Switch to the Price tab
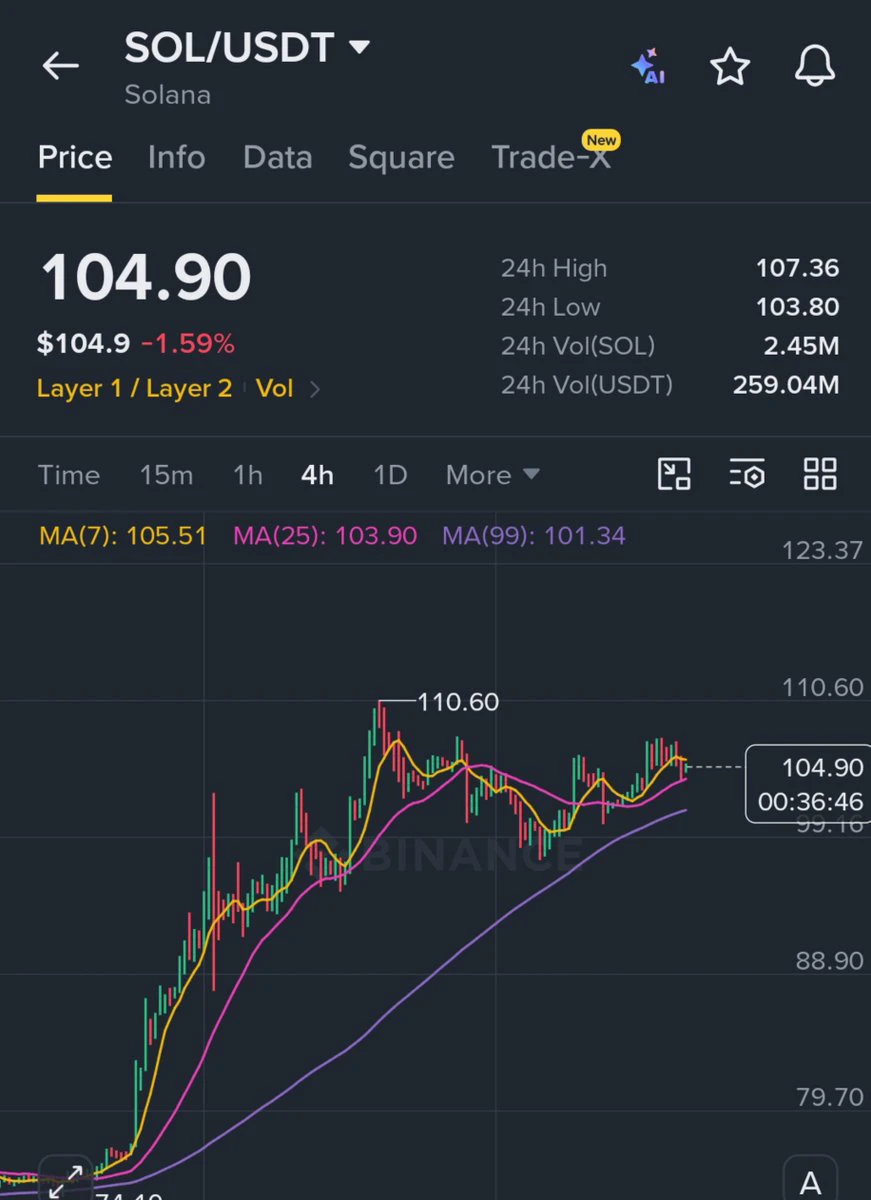This screenshot has height=1200, width=871. pyautogui.click(x=75, y=157)
